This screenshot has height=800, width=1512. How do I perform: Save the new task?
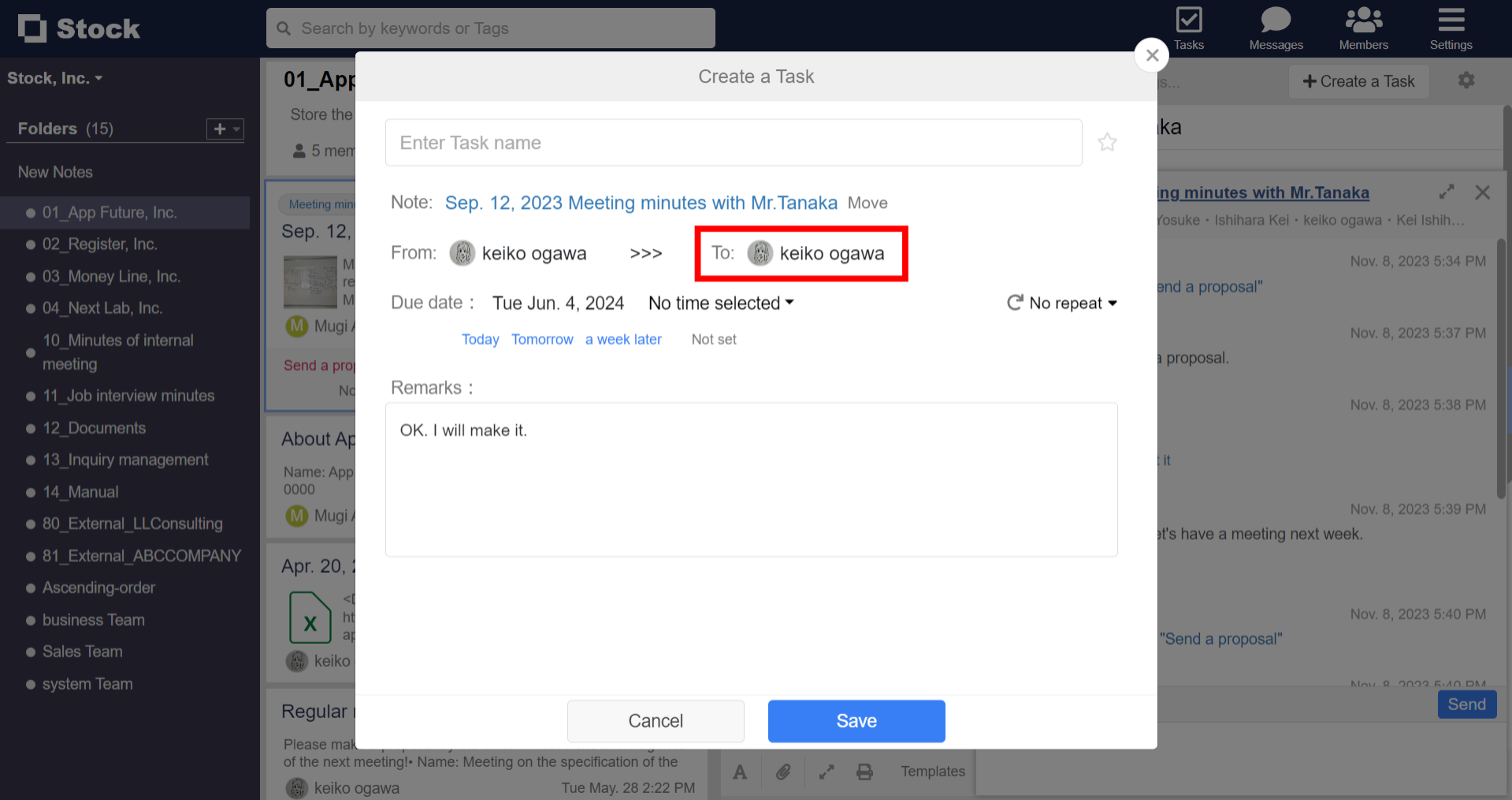coord(856,720)
